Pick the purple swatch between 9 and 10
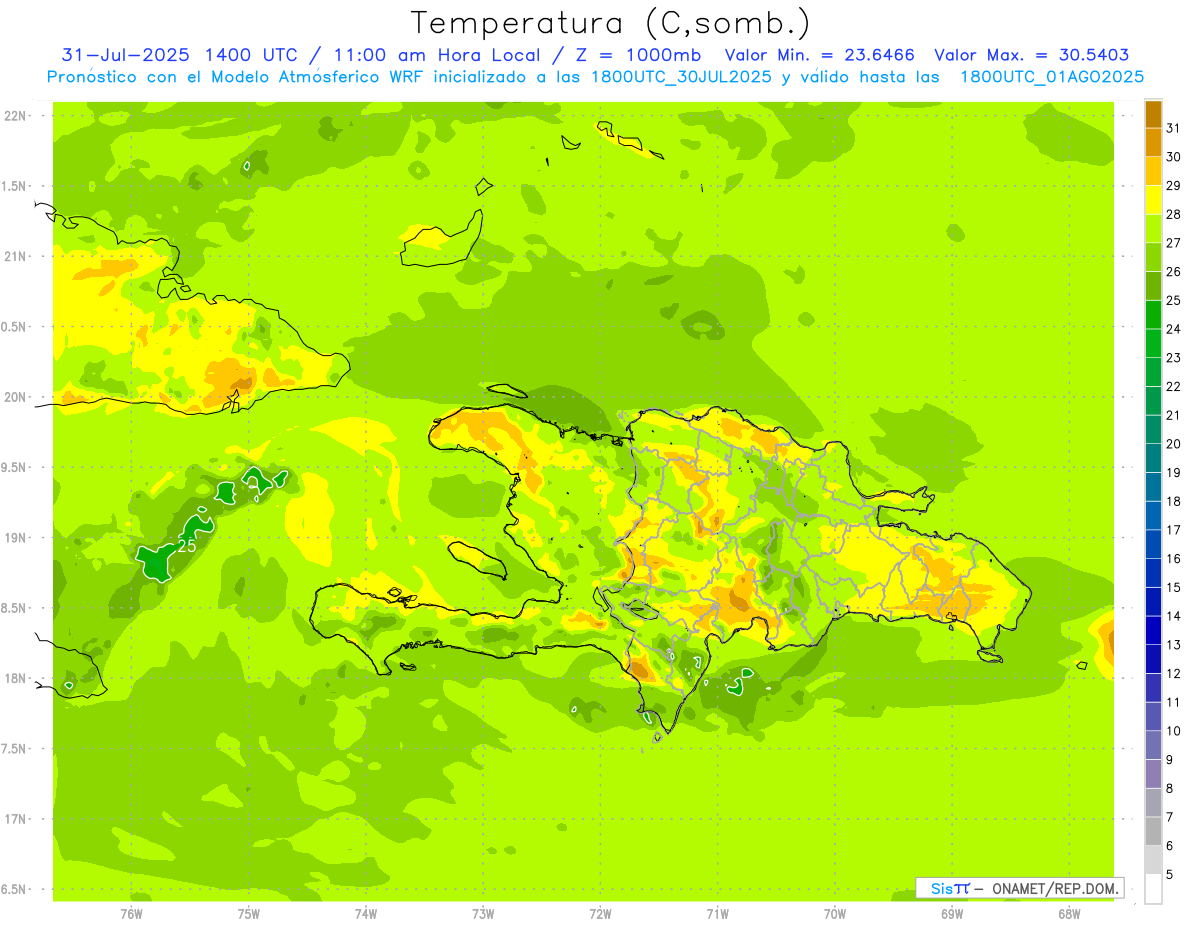 [1154, 745]
